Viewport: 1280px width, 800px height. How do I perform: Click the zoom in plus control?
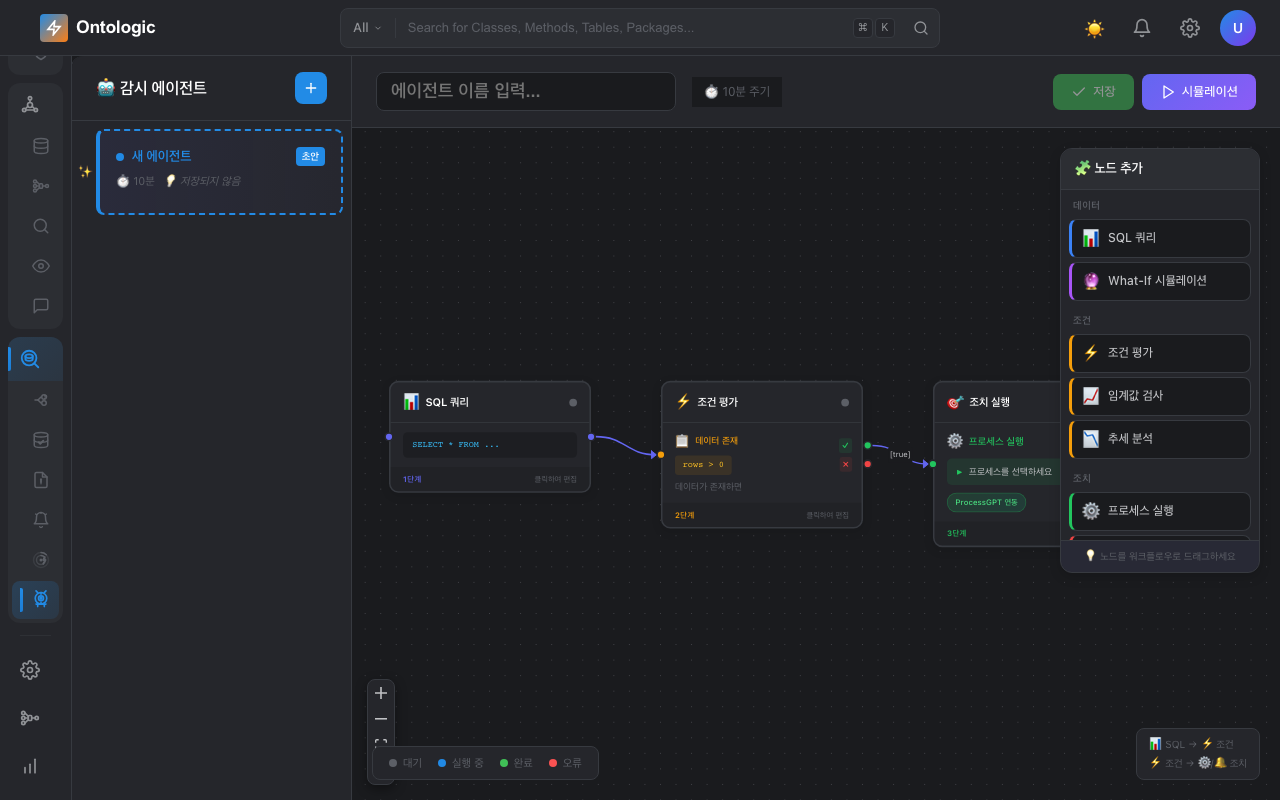tap(381, 693)
